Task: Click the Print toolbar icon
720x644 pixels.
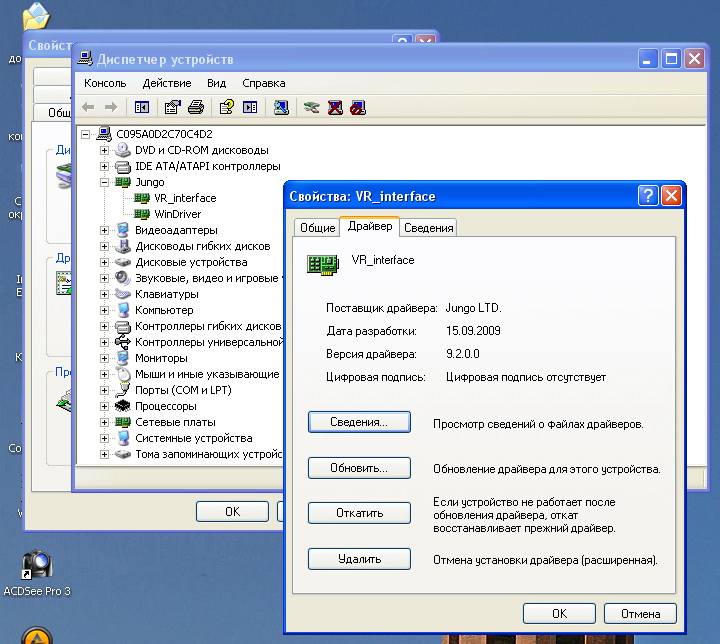Action: point(196,107)
